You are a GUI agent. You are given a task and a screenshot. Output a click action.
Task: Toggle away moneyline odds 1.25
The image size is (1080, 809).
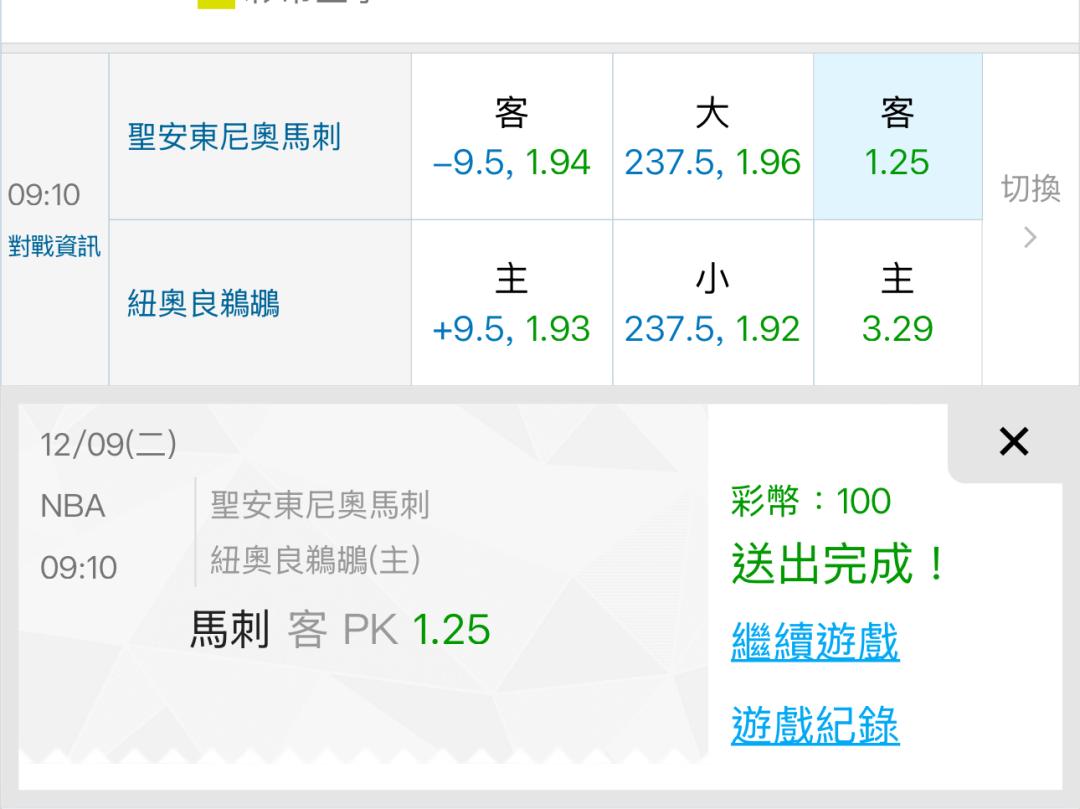tap(897, 137)
